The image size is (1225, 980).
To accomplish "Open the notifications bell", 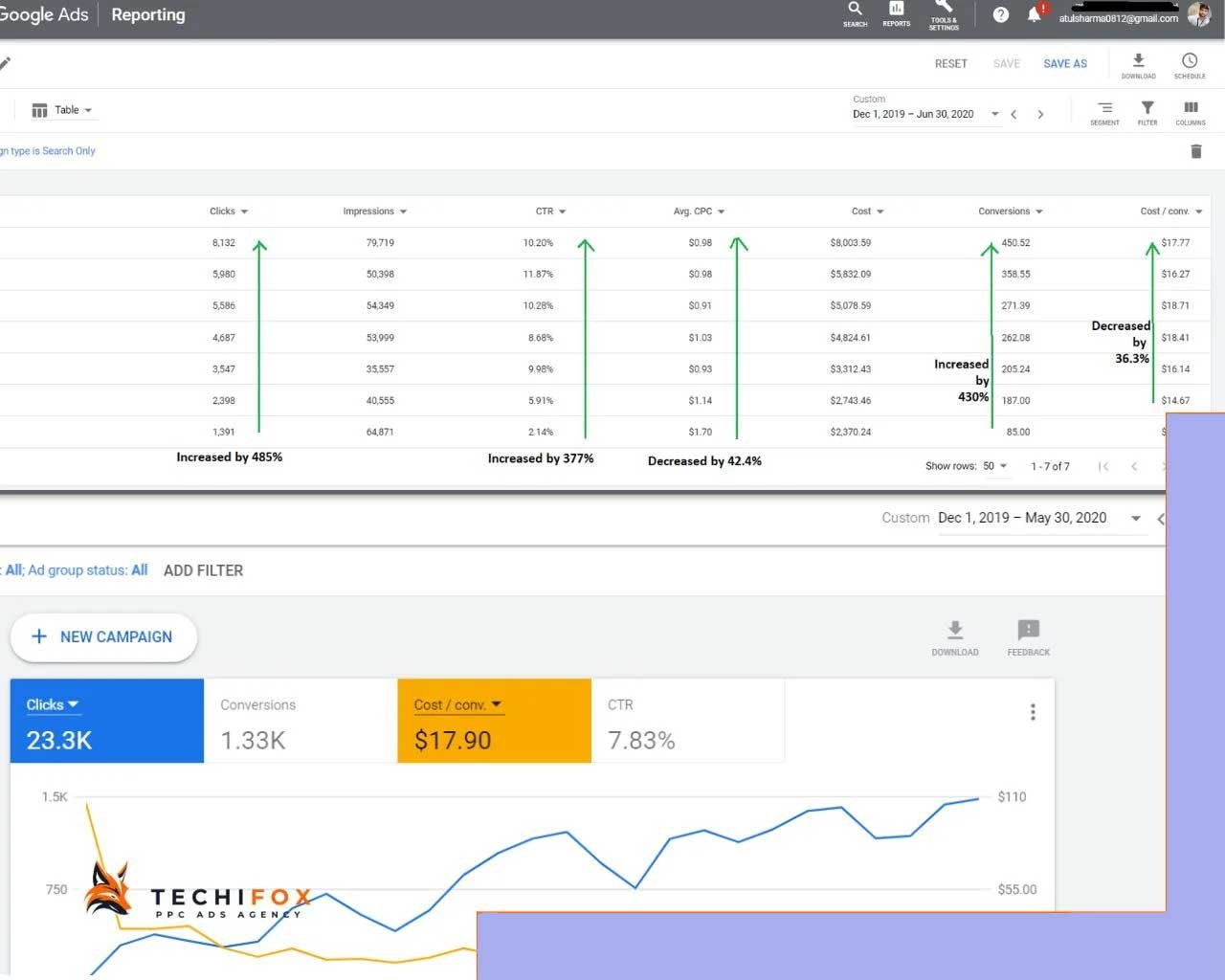I will (x=1035, y=14).
